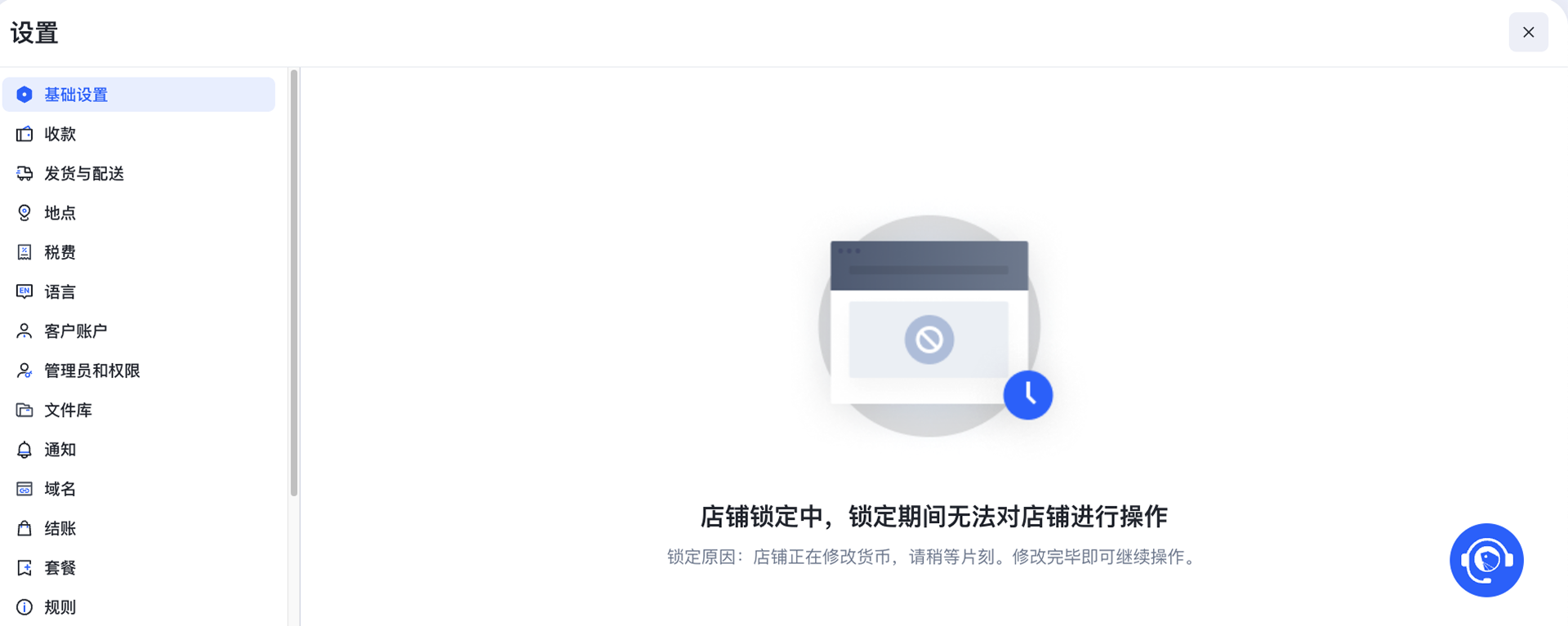The image size is (1568, 626).
Task: Click the 发货与配送 truck icon
Action: pos(24,173)
